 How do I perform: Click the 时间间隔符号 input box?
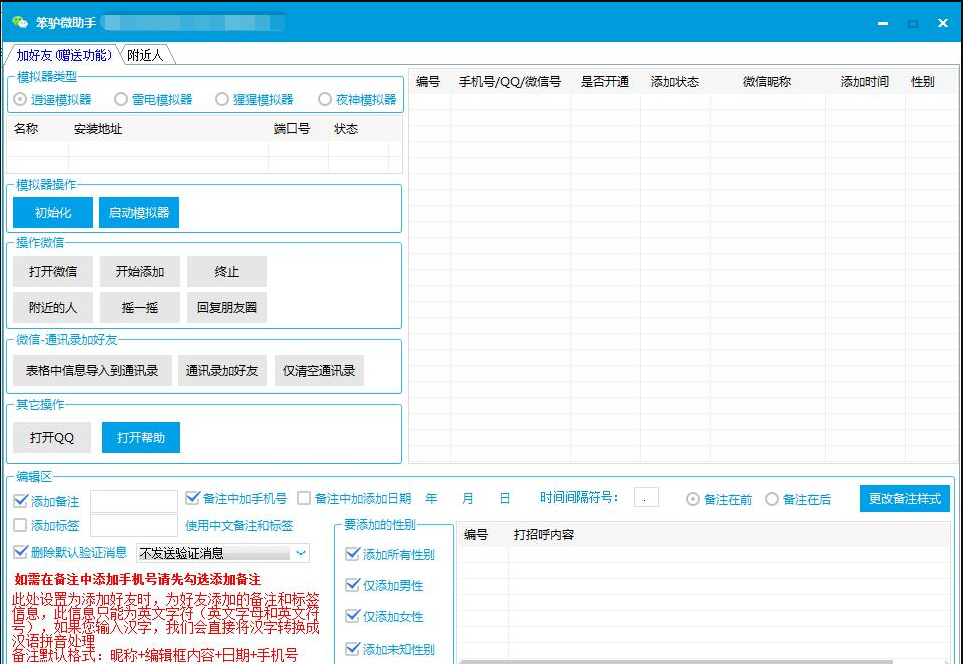[x=646, y=498]
